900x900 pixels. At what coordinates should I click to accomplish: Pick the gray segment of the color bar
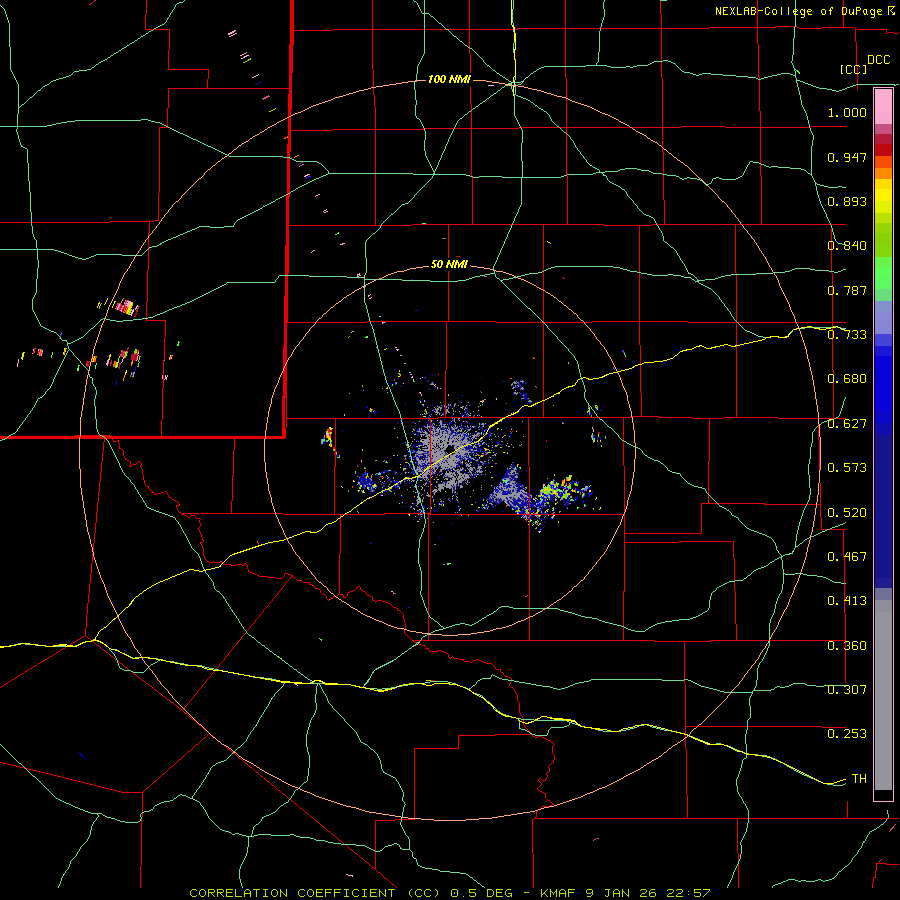click(883, 695)
